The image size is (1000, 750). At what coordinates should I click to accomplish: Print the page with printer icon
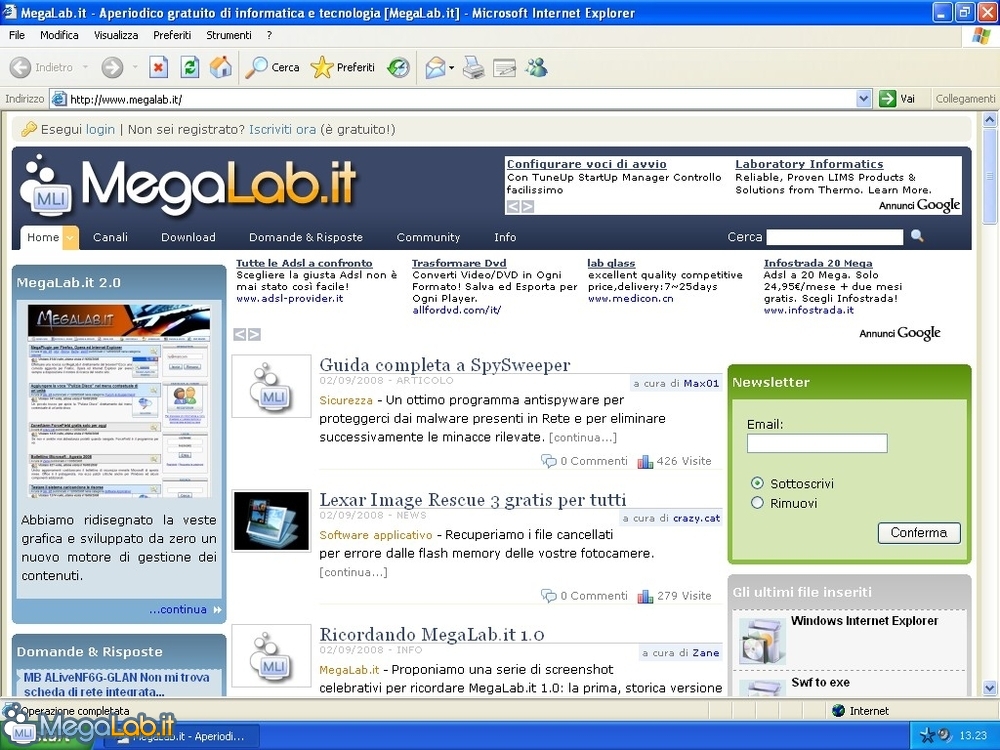tap(473, 67)
